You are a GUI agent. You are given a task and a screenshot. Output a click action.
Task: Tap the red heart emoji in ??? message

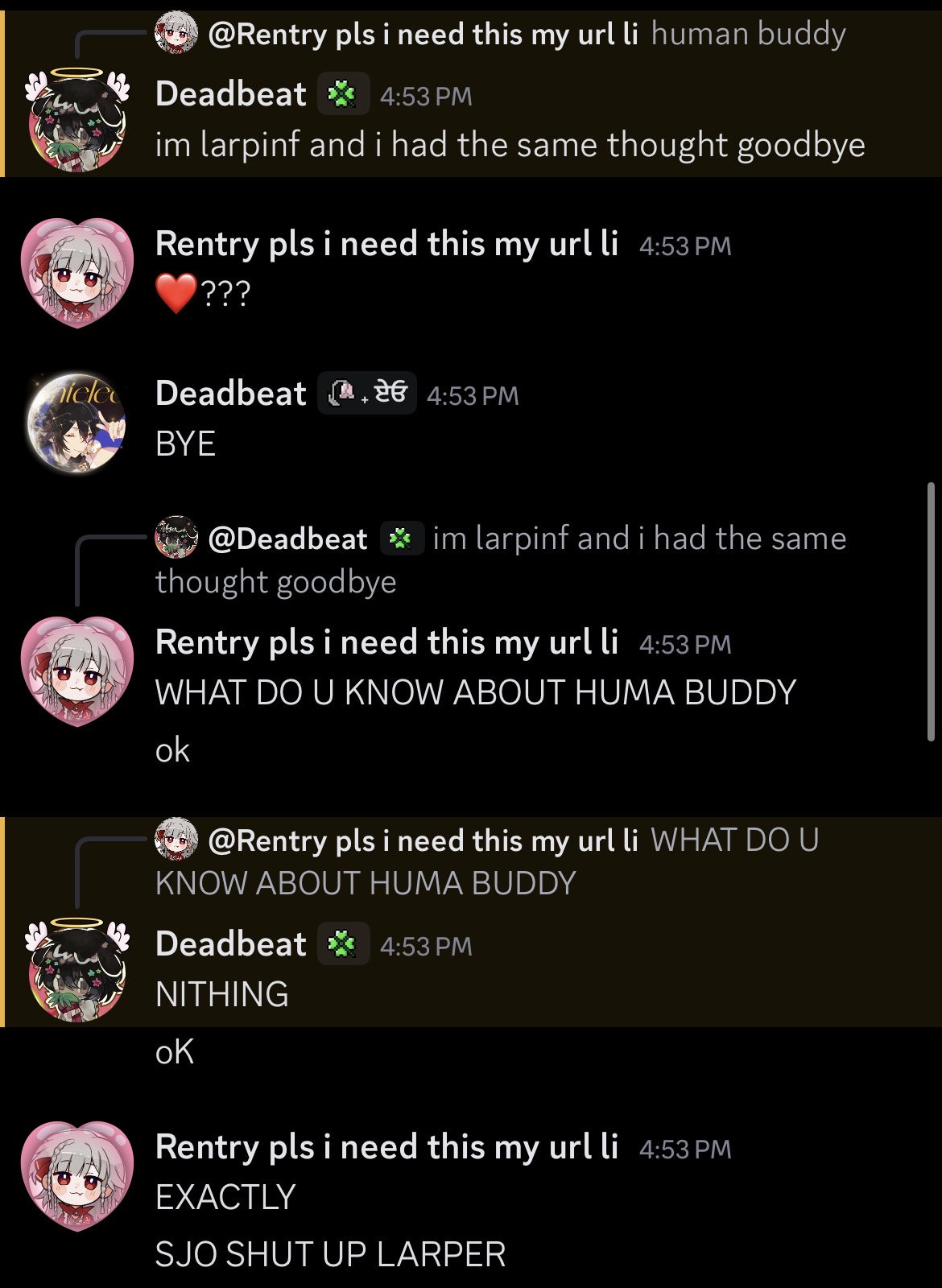pos(176,293)
